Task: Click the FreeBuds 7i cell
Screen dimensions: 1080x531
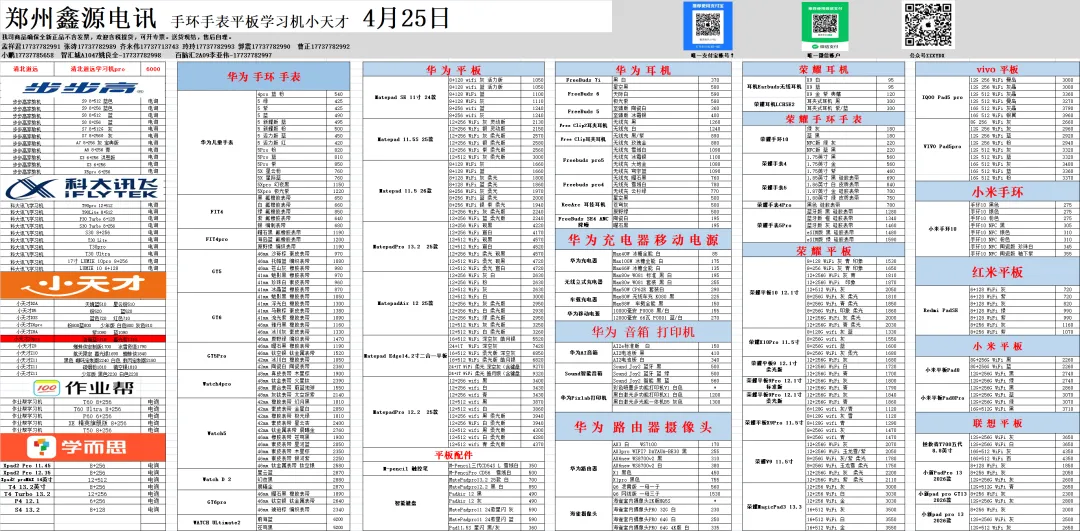Action: click(x=583, y=80)
